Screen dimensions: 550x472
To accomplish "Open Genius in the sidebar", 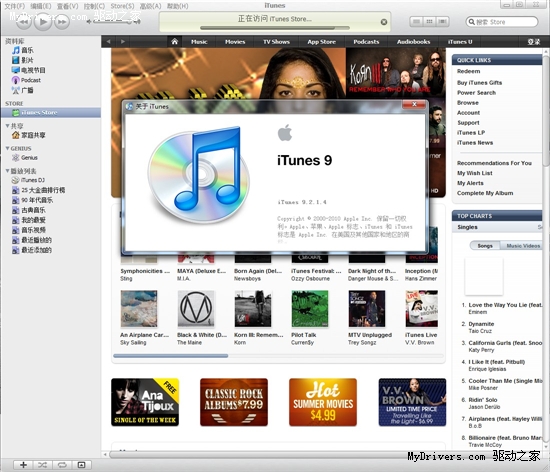I will pyautogui.click(x=25, y=158).
